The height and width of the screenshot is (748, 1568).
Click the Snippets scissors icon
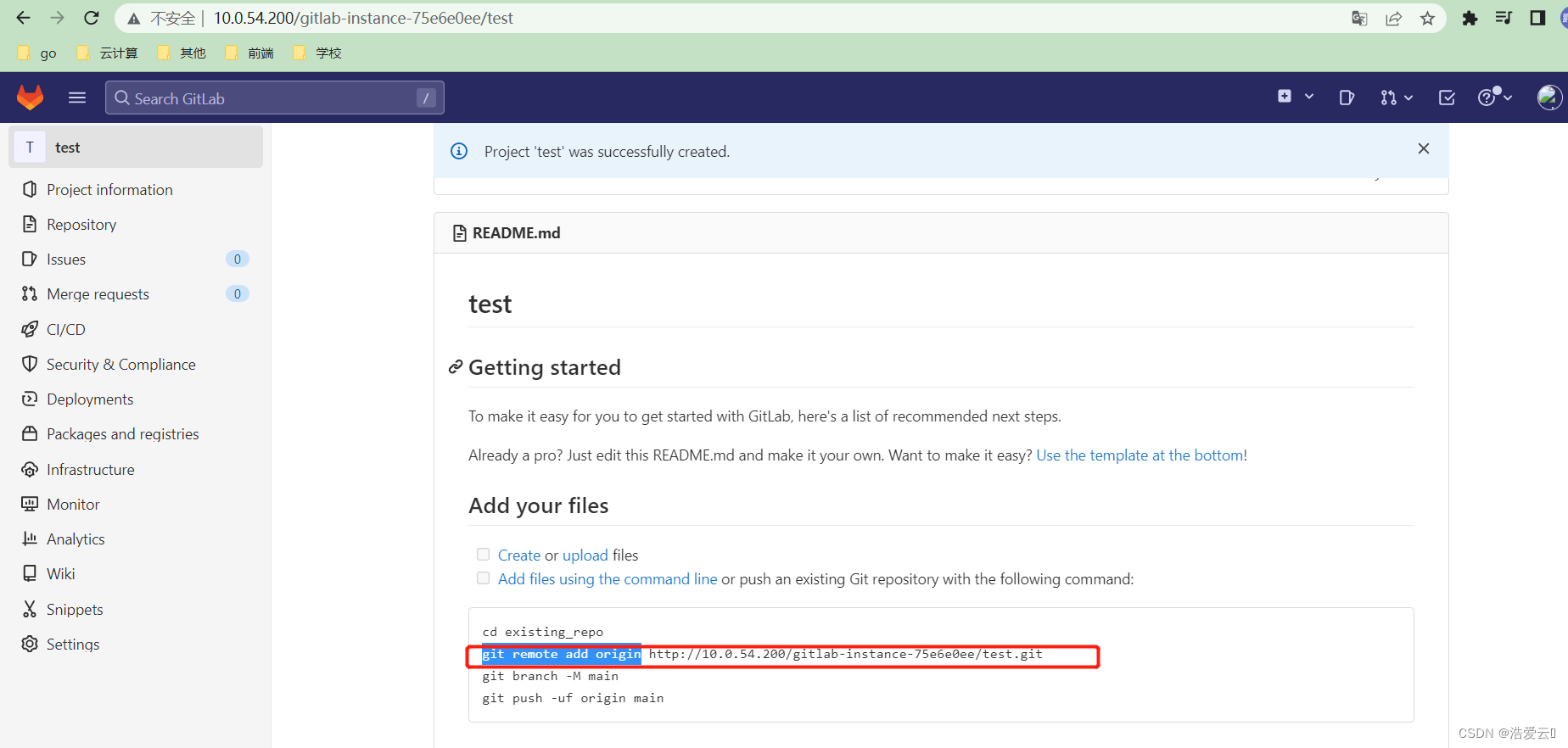(30, 609)
